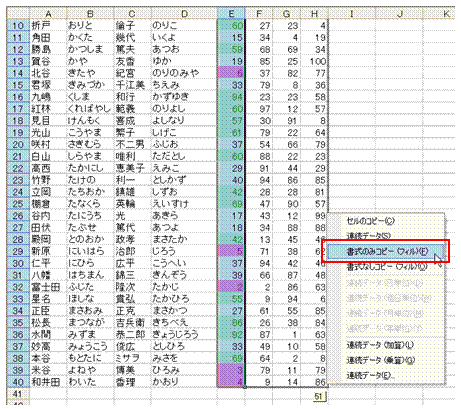Select row 40 header
Viewport: 461px width, 409px height.
pos(18,382)
